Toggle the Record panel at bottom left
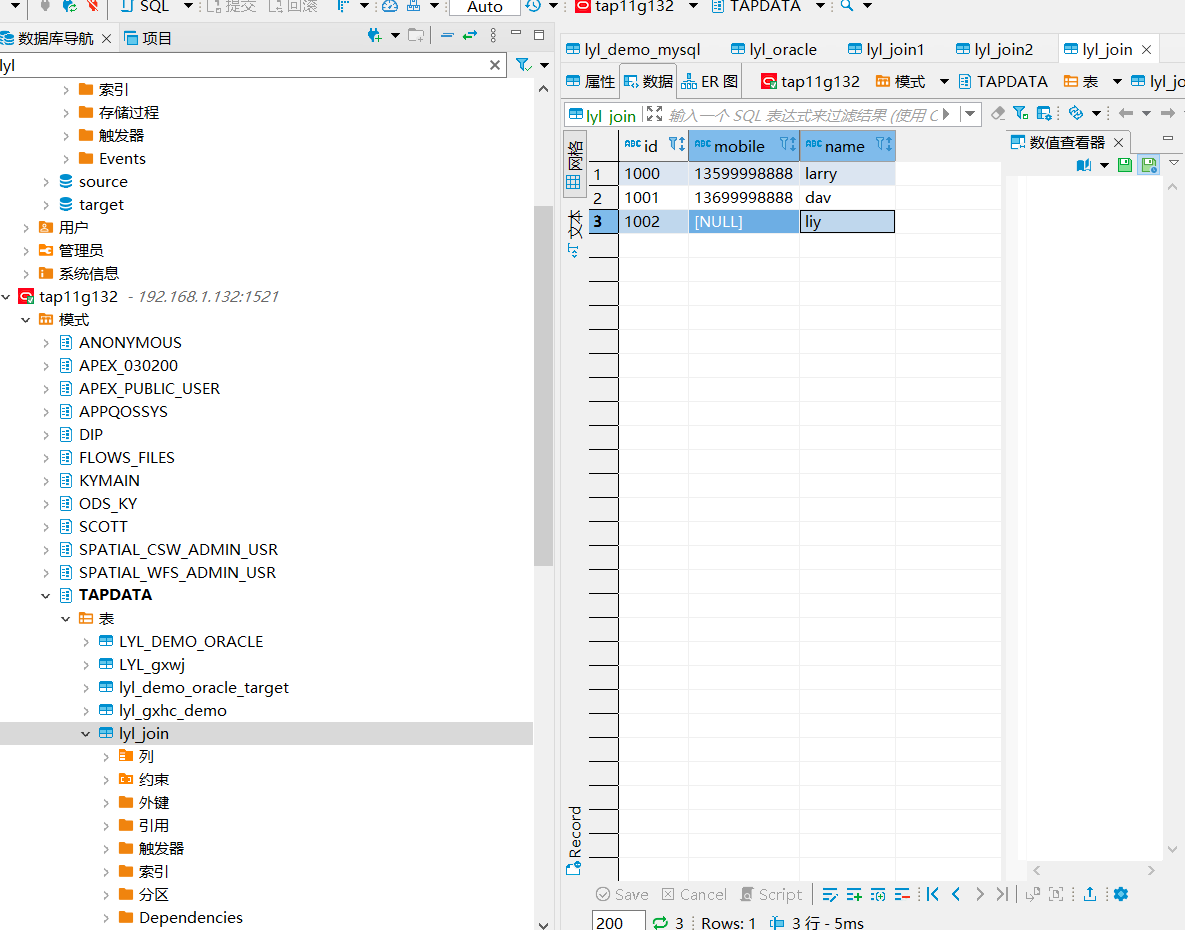This screenshot has height=930, width=1185. (x=574, y=840)
